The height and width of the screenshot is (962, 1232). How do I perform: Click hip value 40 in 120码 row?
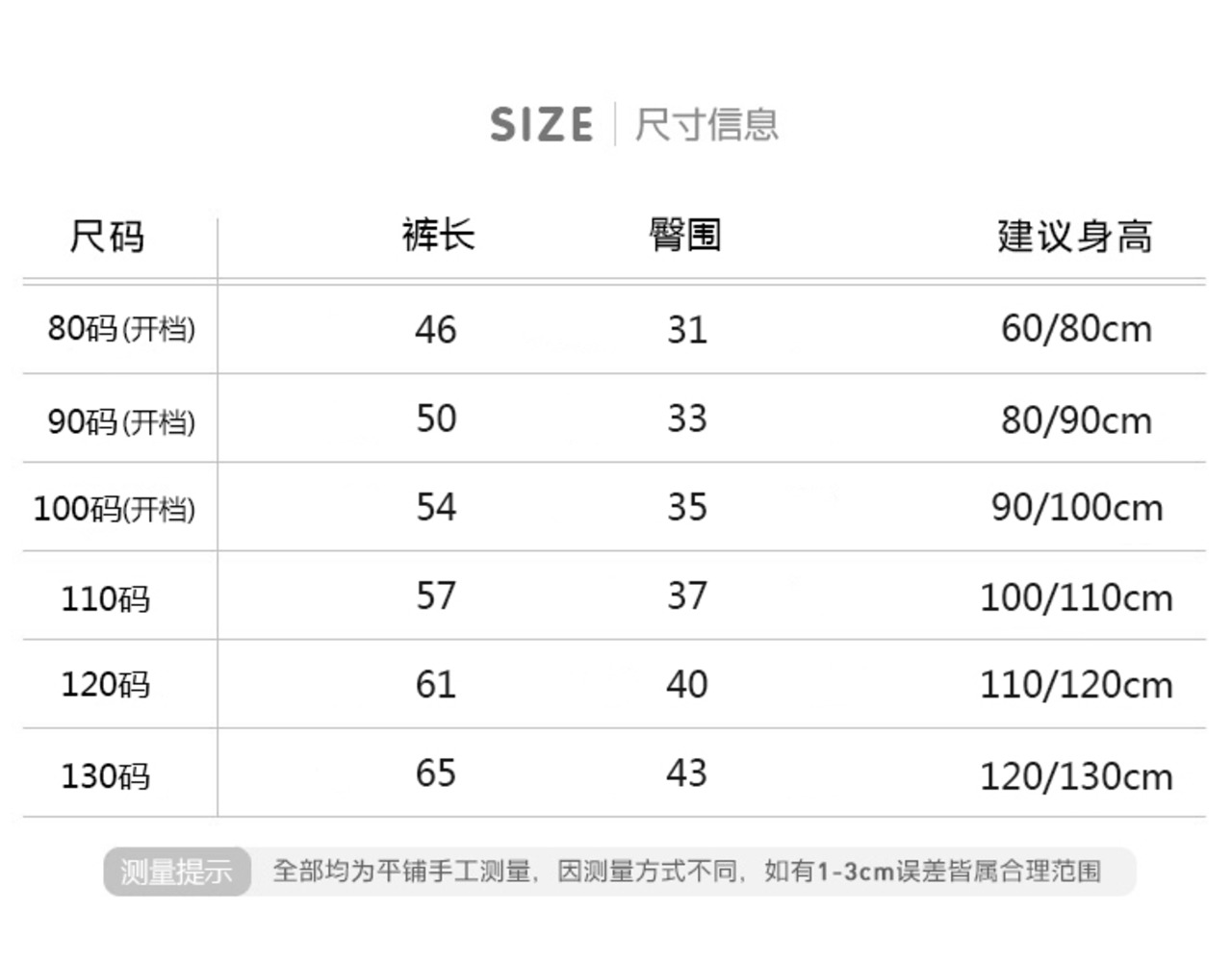(x=687, y=685)
